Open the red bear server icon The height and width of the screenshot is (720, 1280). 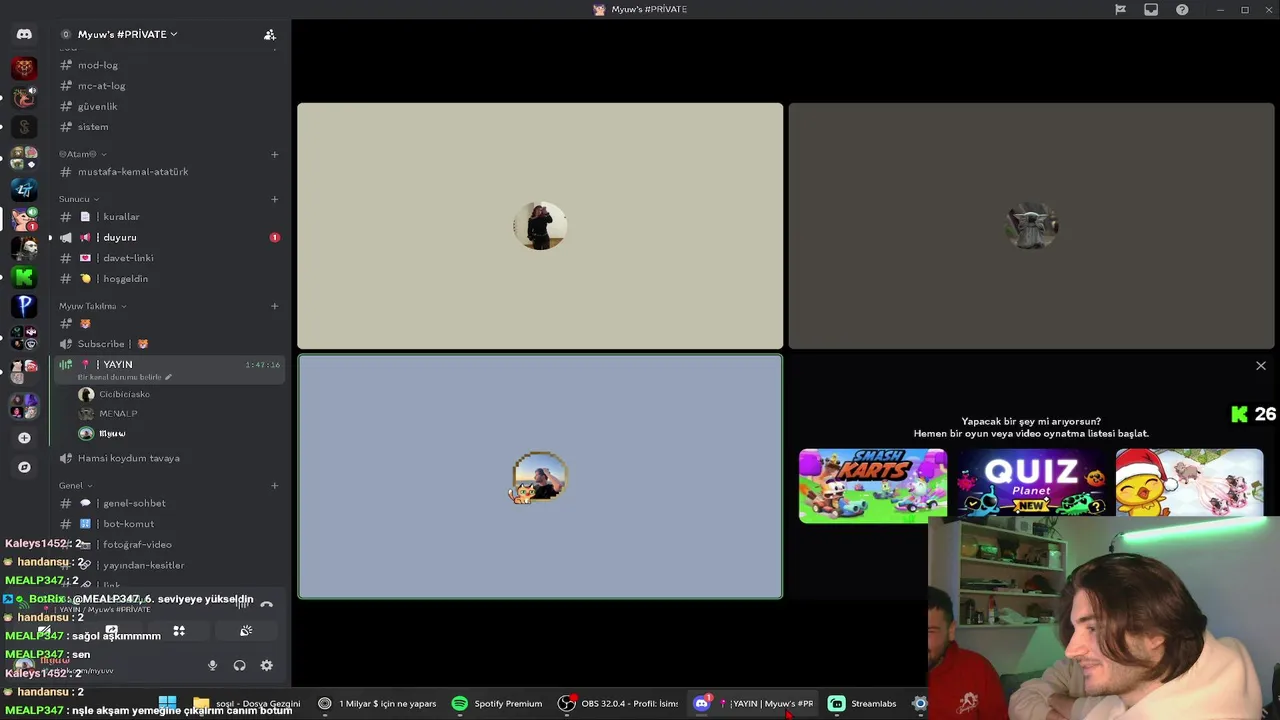pos(24,68)
